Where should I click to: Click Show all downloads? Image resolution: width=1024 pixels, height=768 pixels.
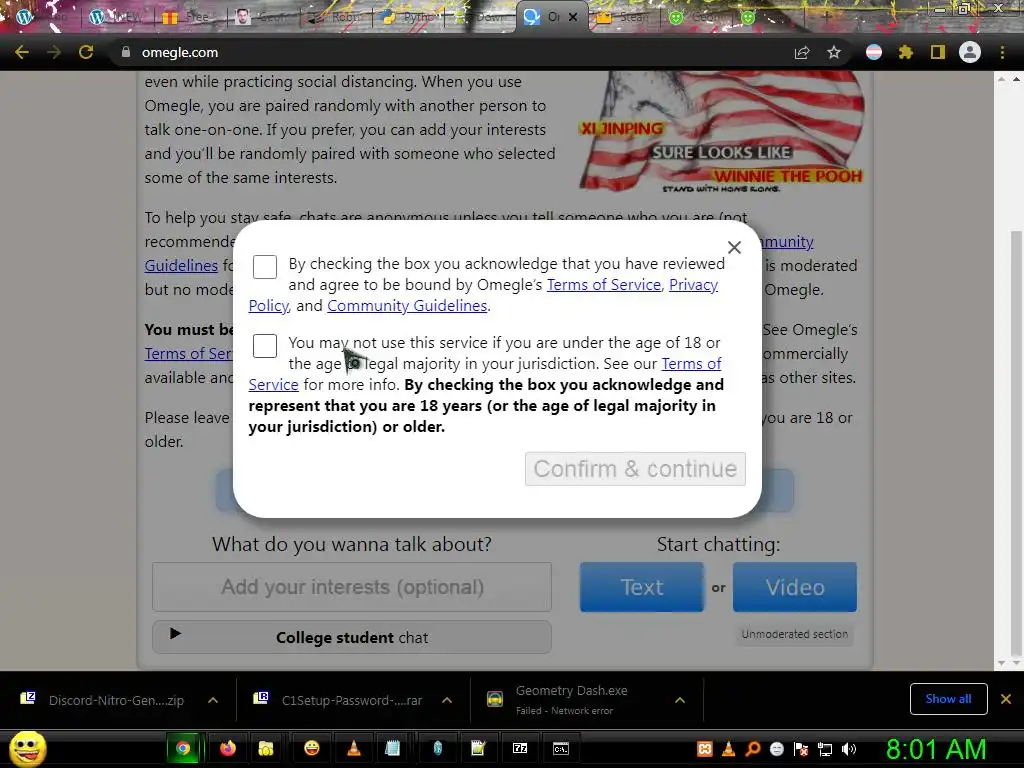point(948,699)
